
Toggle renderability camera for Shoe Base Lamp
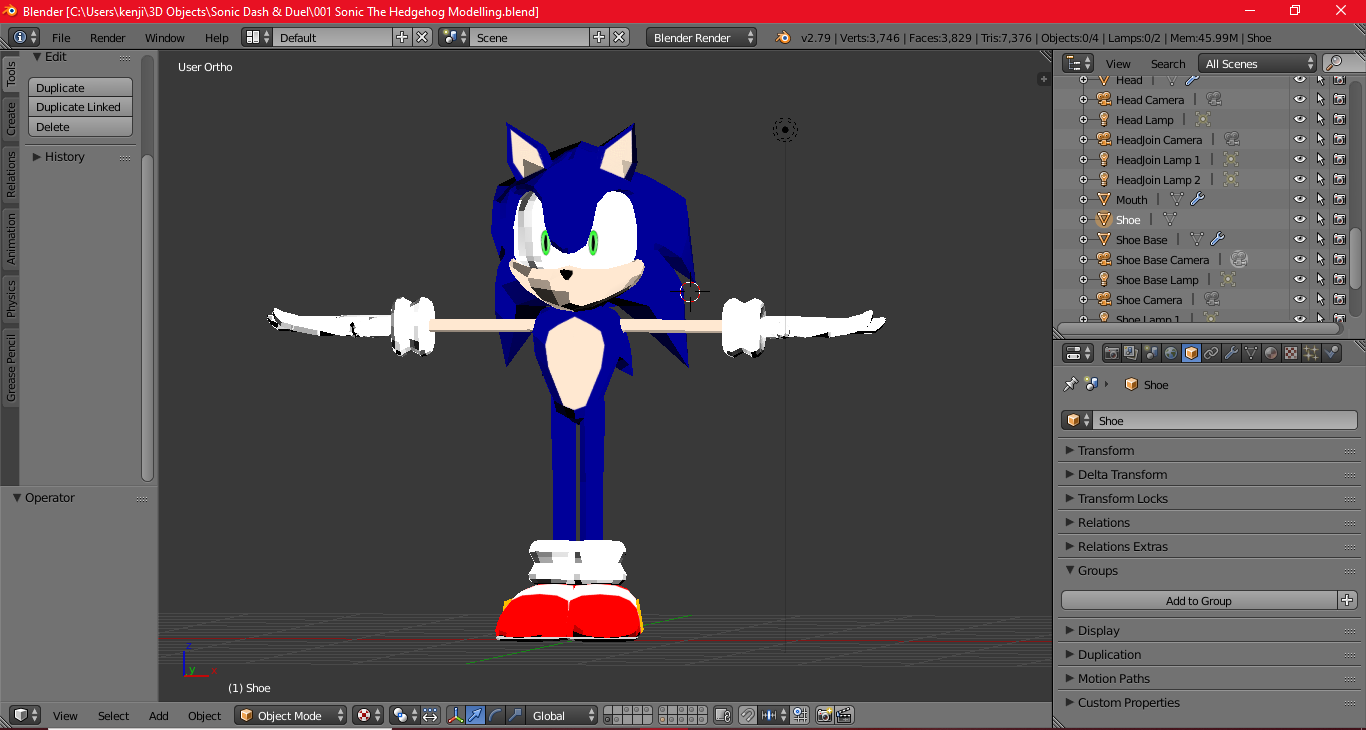[x=1339, y=279]
